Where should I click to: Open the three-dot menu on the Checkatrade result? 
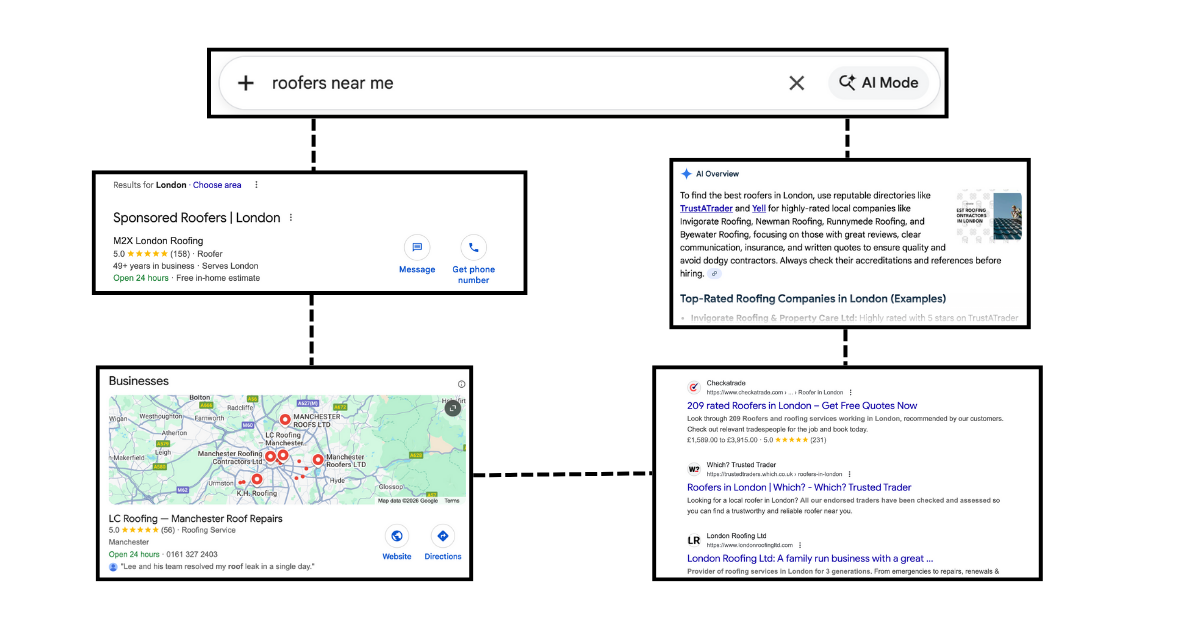(x=851, y=392)
